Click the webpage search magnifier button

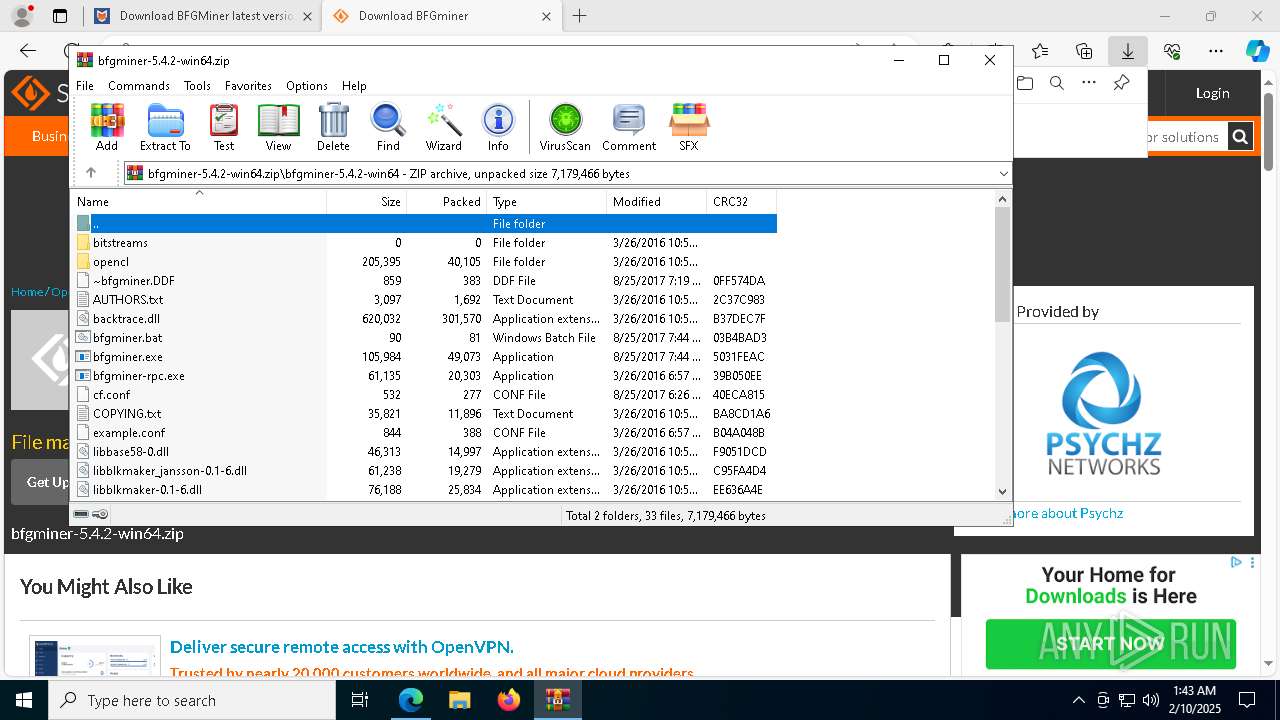(x=1240, y=137)
